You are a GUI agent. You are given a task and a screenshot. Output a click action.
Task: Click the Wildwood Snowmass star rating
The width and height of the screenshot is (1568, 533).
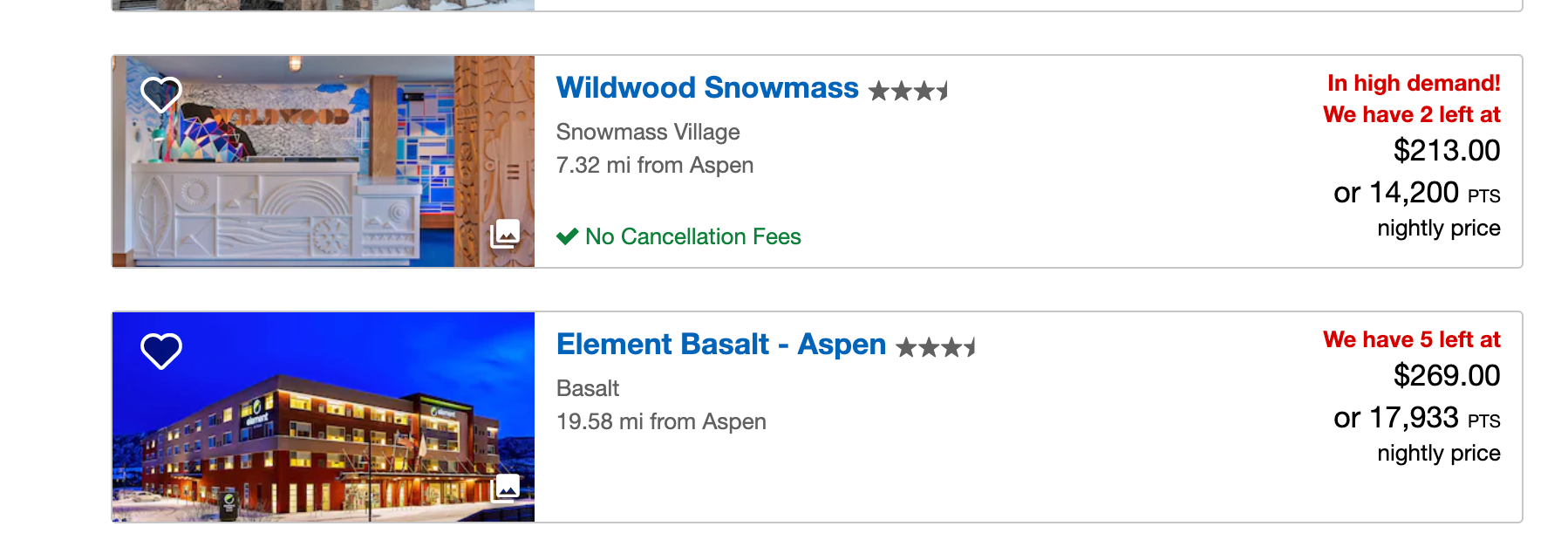click(909, 91)
